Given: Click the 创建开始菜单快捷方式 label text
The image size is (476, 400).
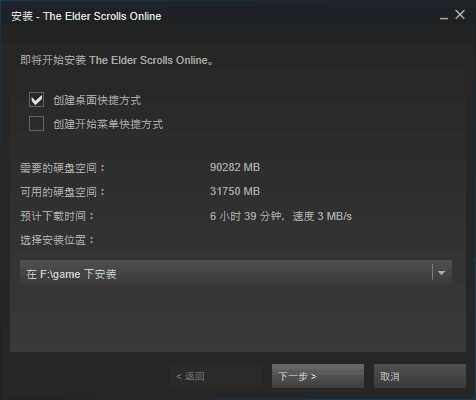Looking at the screenshot, I should pyautogui.click(x=108, y=124).
